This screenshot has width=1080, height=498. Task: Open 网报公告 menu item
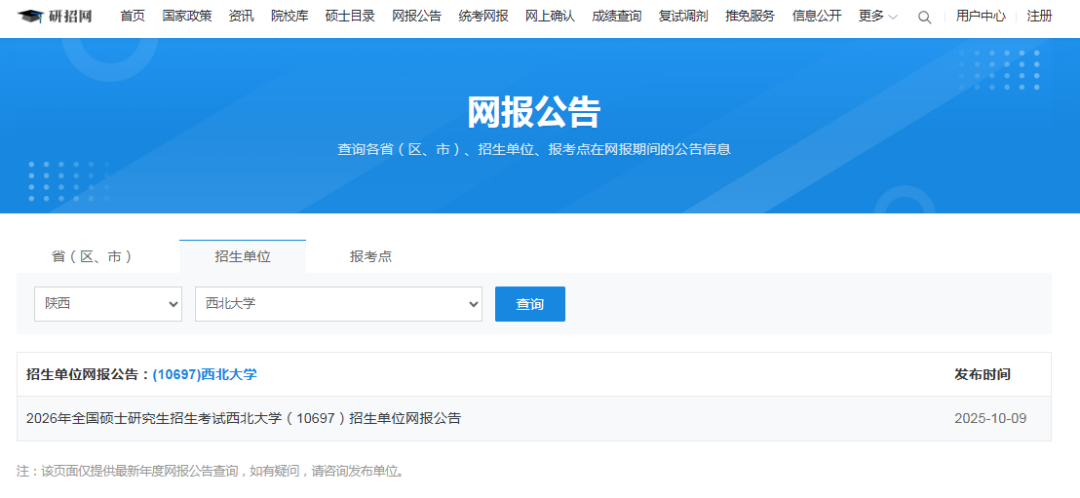tap(417, 17)
